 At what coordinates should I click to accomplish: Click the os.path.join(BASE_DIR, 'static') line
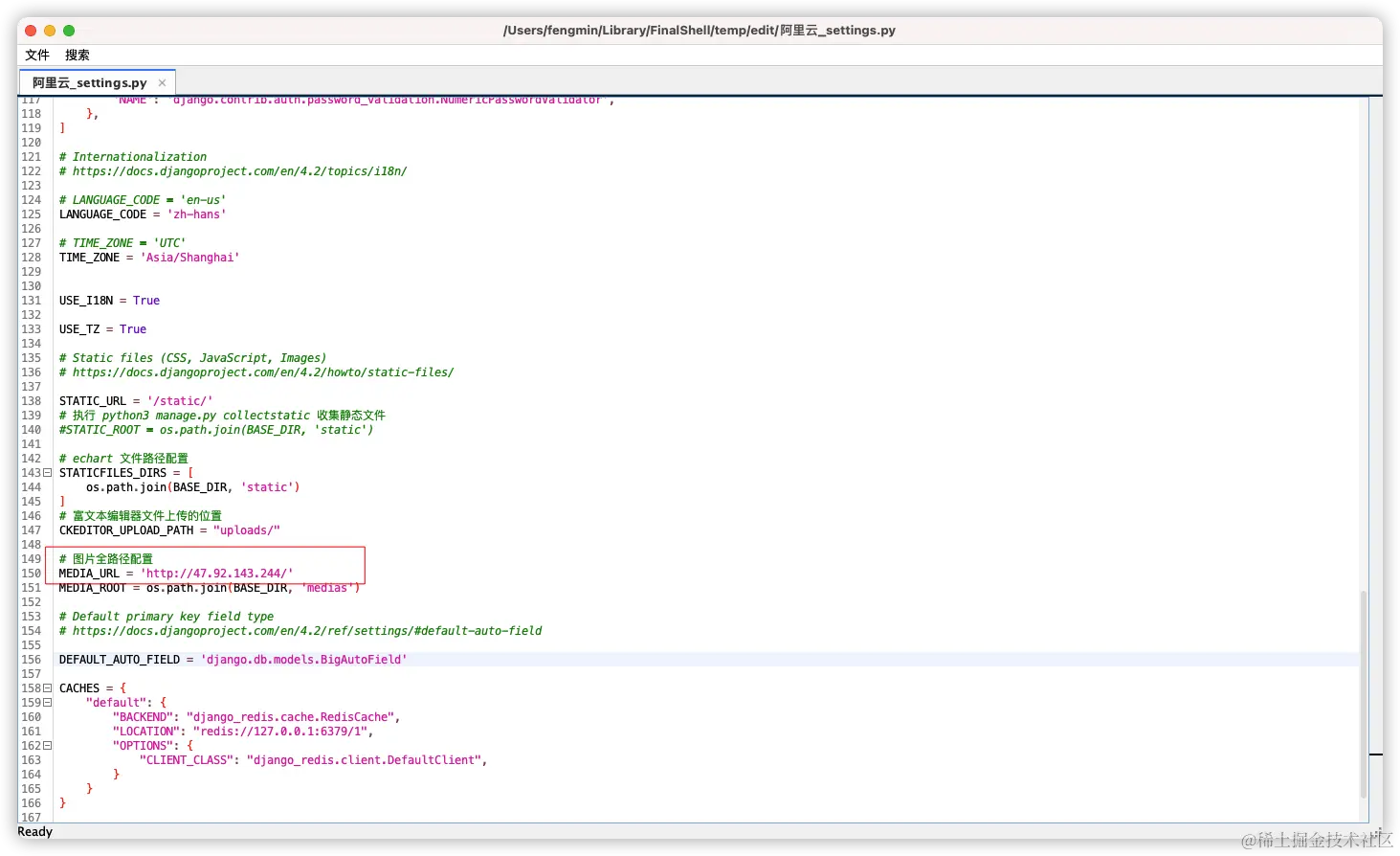coord(192,487)
